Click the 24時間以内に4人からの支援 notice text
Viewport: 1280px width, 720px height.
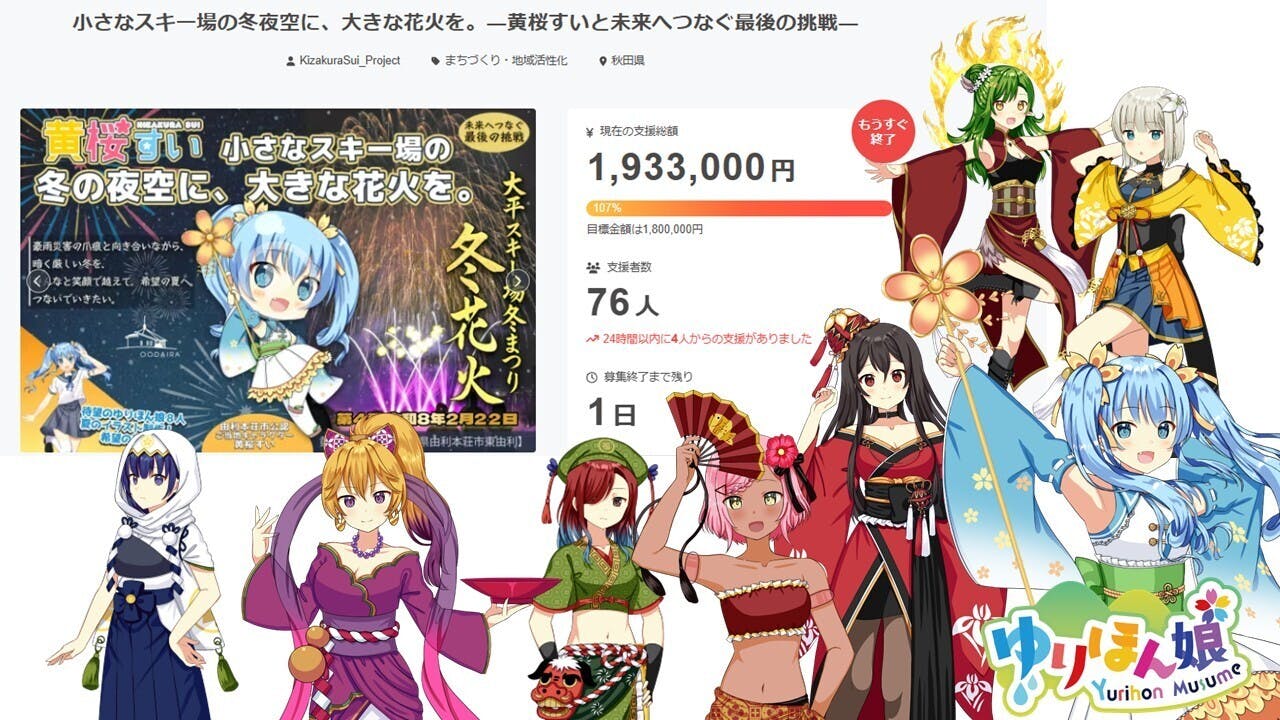point(707,339)
